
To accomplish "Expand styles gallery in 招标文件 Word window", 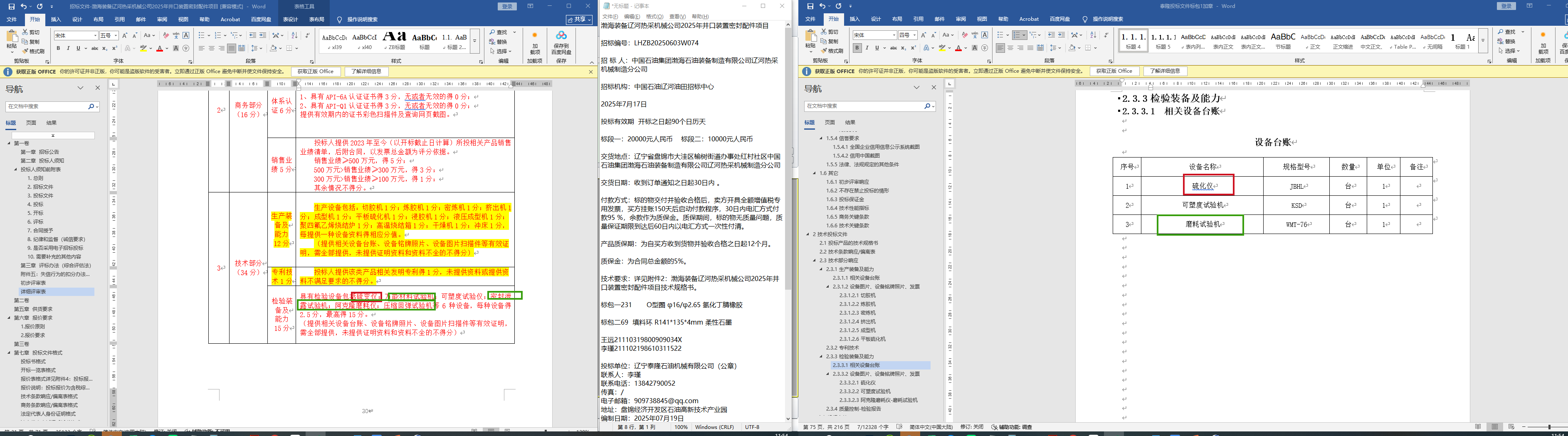I will click(x=475, y=41).
